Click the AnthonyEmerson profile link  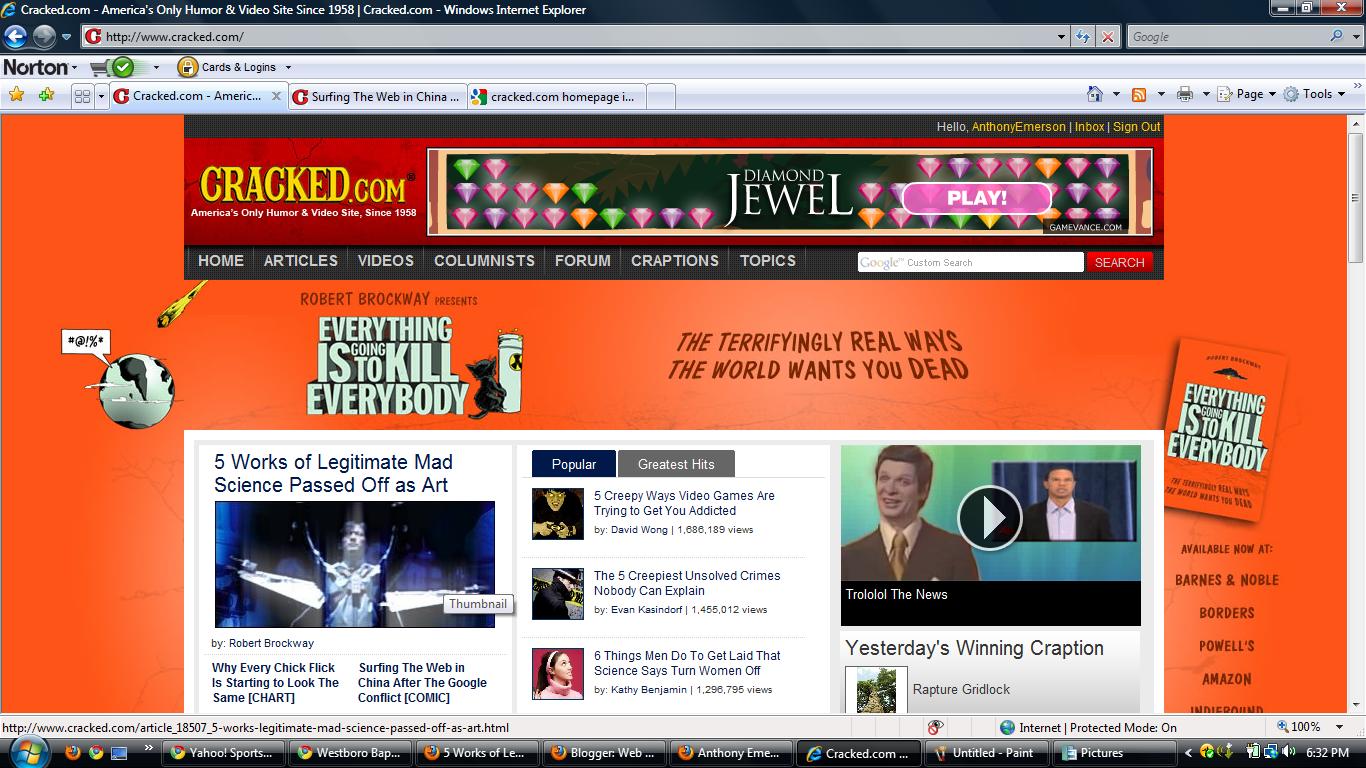1018,127
